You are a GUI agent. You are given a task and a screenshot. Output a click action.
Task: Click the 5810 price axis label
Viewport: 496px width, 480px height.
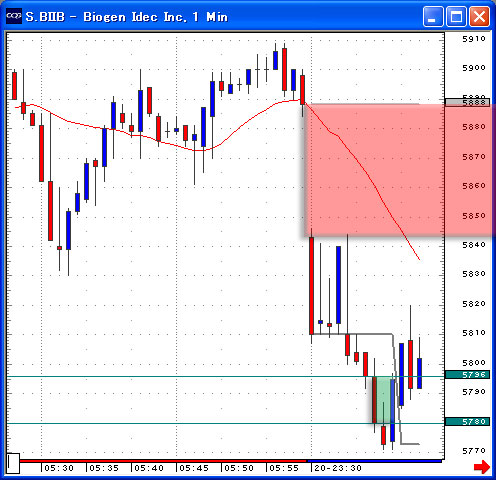coord(474,333)
